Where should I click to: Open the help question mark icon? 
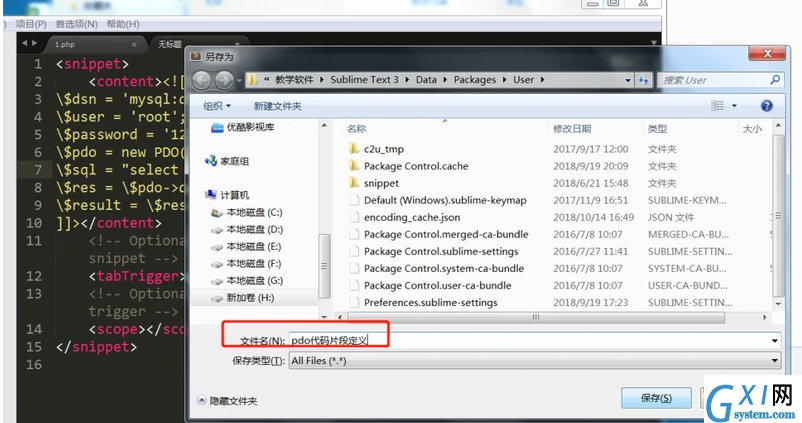[766, 106]
